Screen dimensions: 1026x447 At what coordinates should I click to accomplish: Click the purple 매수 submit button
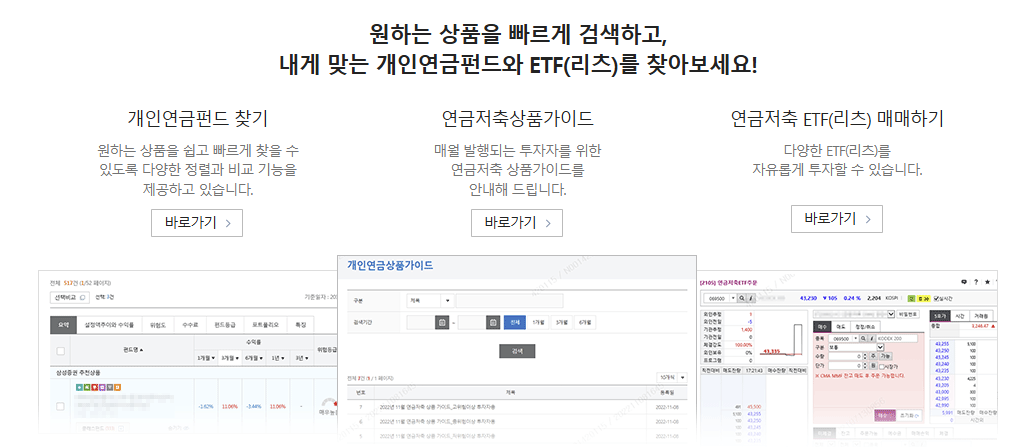(x=885, y=416)
